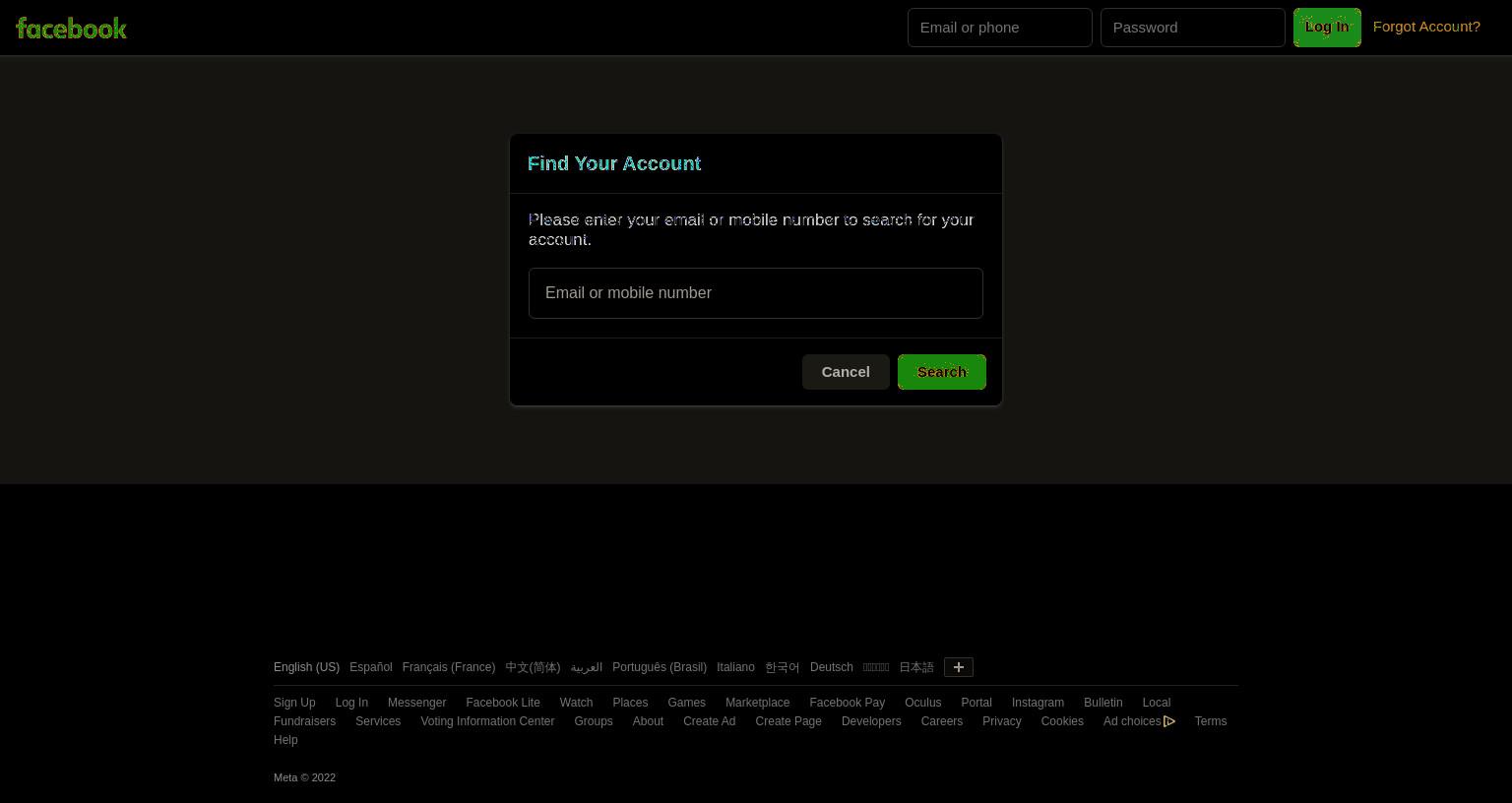1512x803 pixels.
Task: Open the Create Ad link
Action: pos(710,721)
